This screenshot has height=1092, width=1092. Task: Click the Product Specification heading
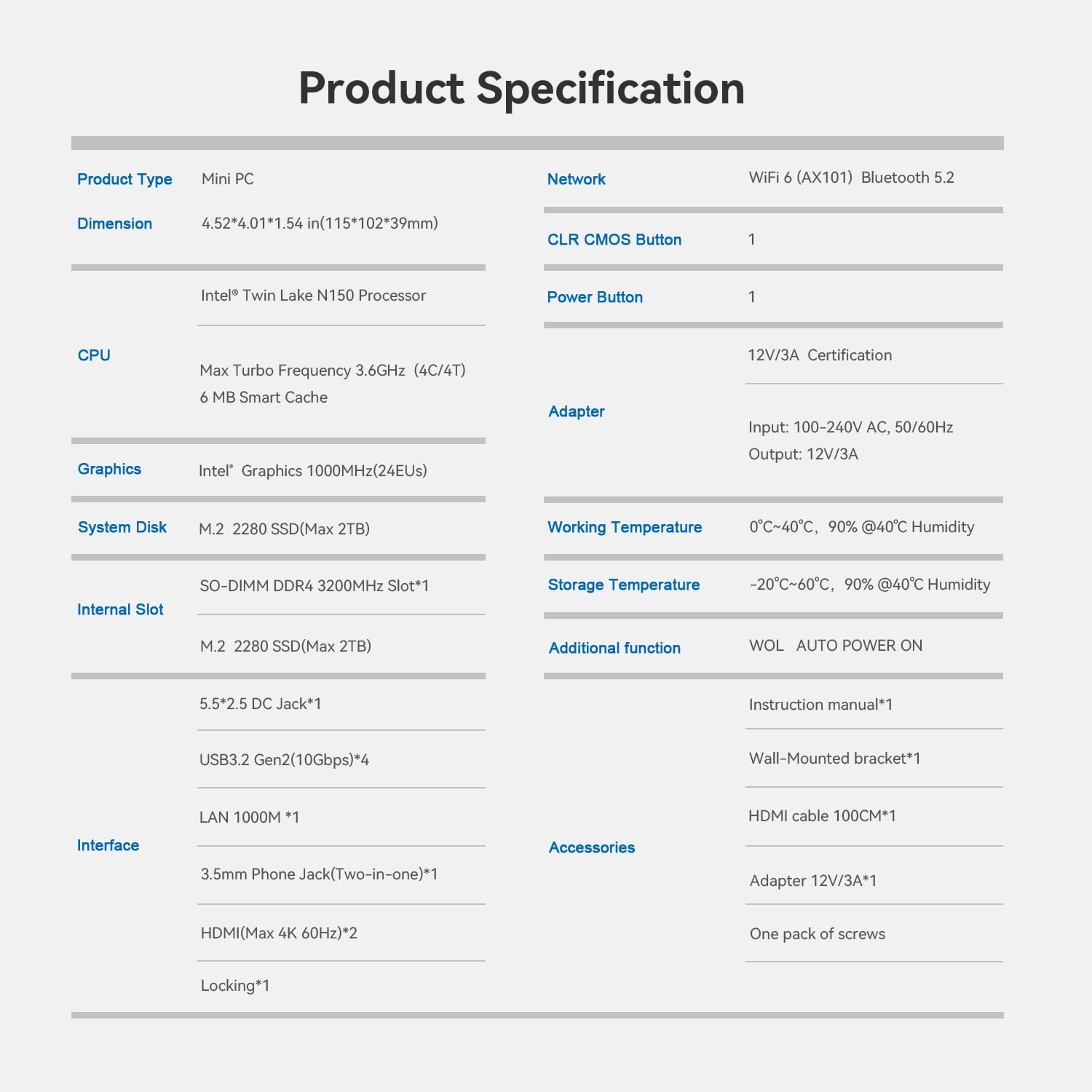521,88
